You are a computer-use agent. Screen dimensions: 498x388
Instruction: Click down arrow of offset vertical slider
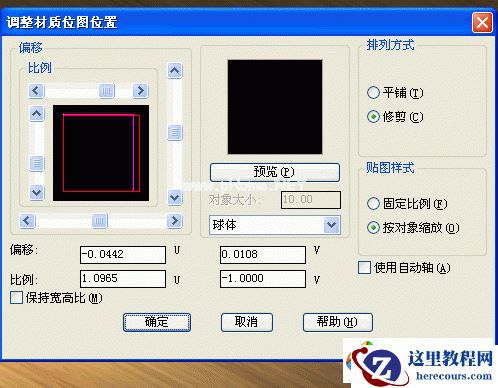coord(175,198)
